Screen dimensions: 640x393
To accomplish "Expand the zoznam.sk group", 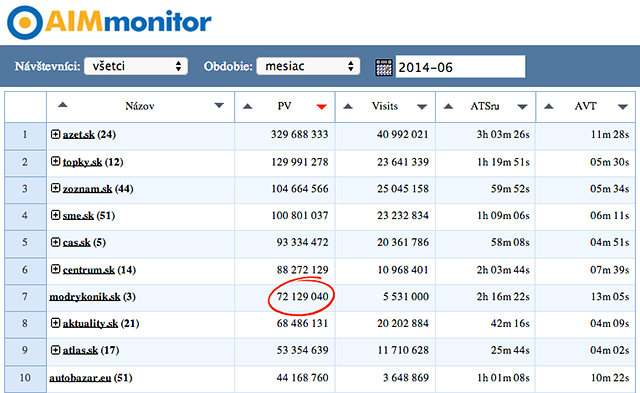I will point(56,188).
